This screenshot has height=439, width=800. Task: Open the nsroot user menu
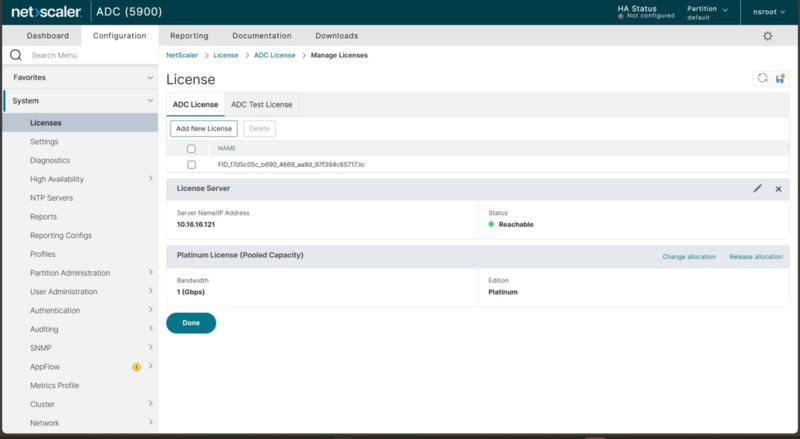pyautogui.click(x=769, y=12)
